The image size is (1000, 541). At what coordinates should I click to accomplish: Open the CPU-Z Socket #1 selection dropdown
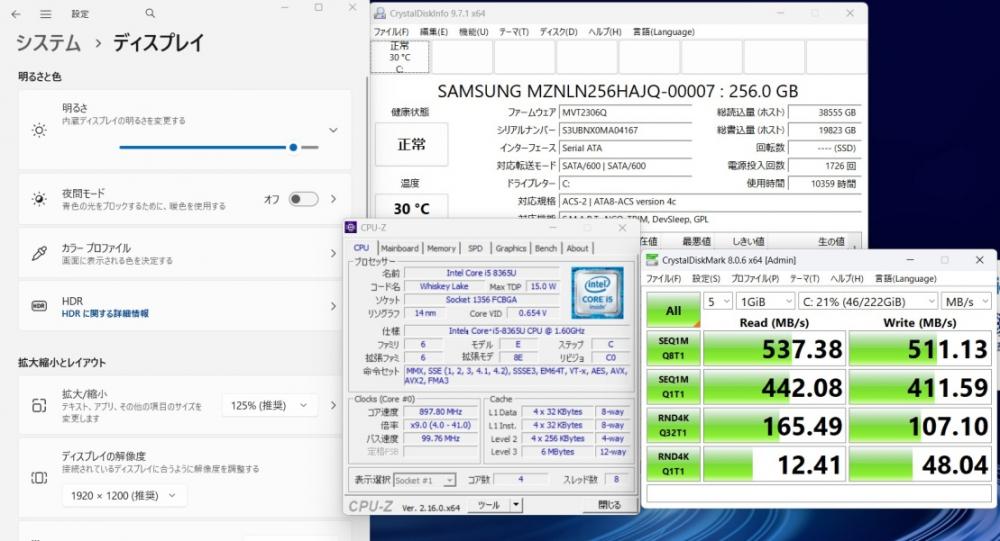[424, 480]
